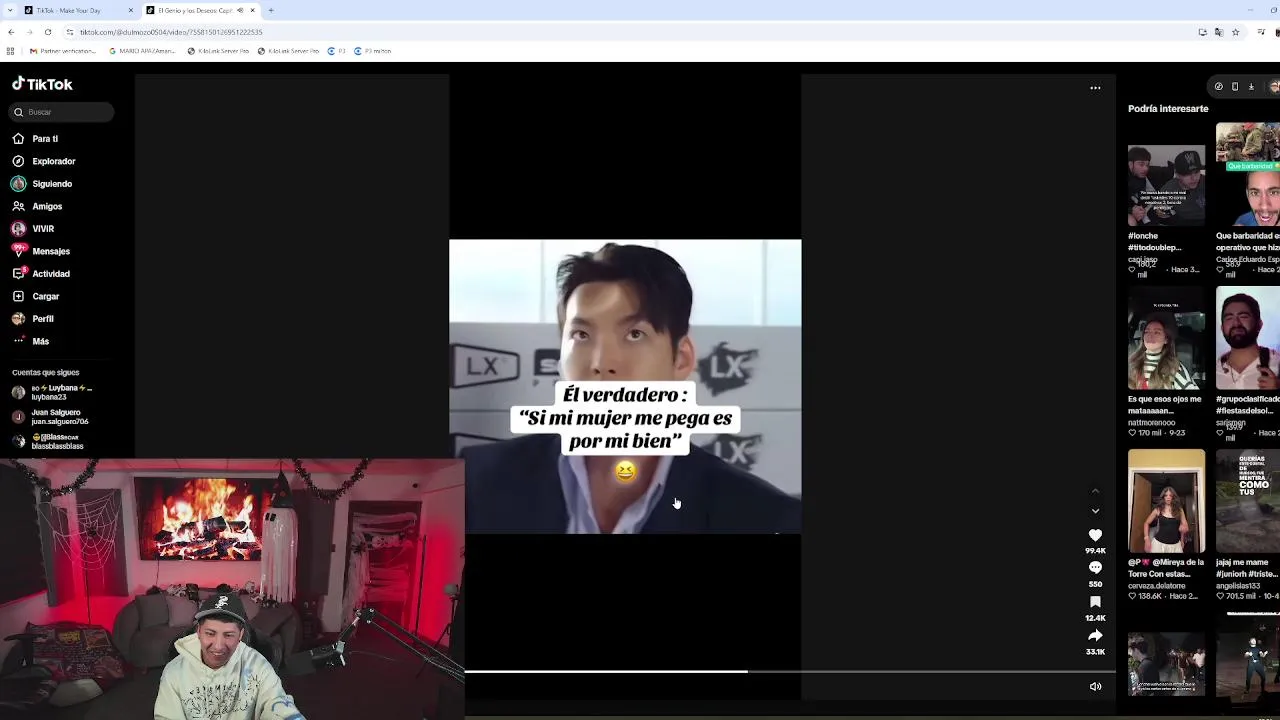Open the 'Que barbaridad' suggested video thumbnail

[x=1248, y=174]
